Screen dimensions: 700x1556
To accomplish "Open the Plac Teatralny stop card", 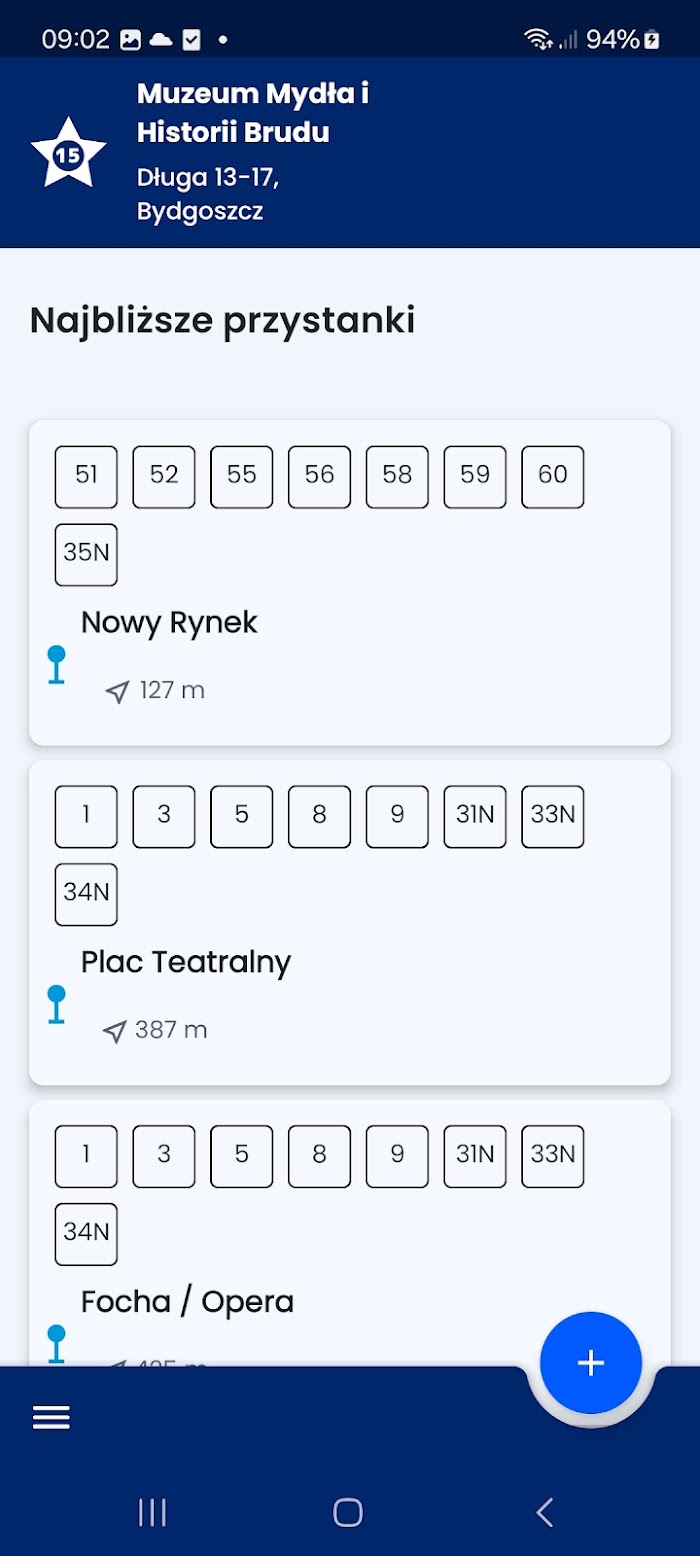I will coord(350,923).
